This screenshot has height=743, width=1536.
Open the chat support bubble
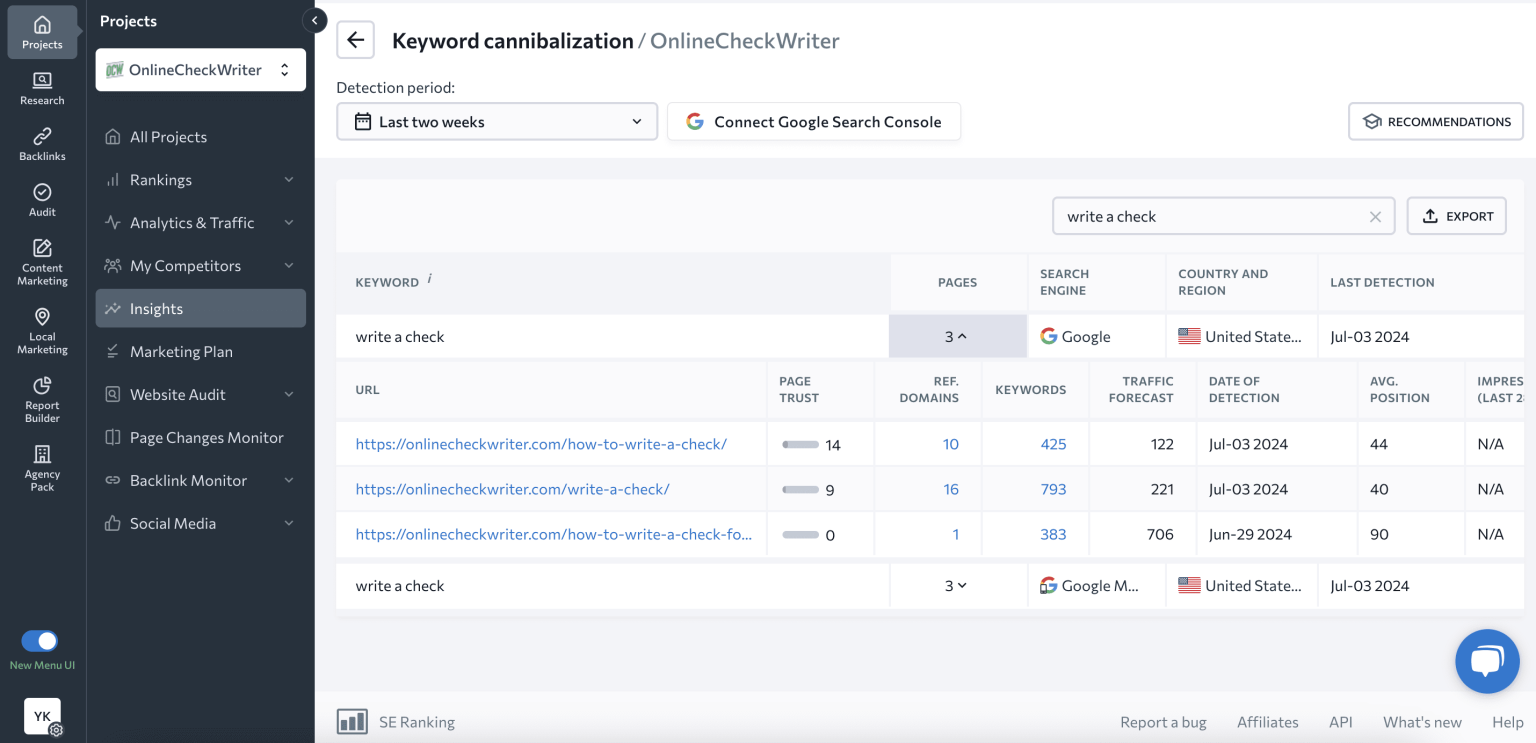[1487, 661]
